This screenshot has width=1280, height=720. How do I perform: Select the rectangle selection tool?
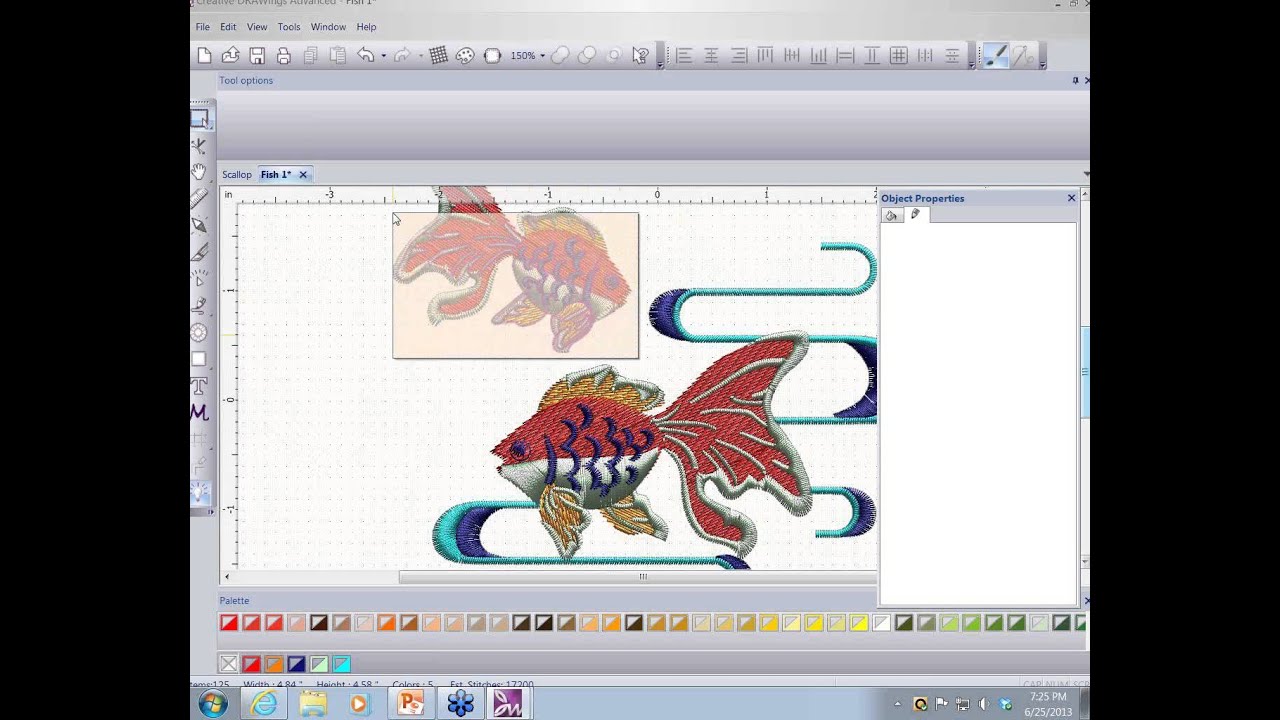pyautogui.click(x=199, y=118)
